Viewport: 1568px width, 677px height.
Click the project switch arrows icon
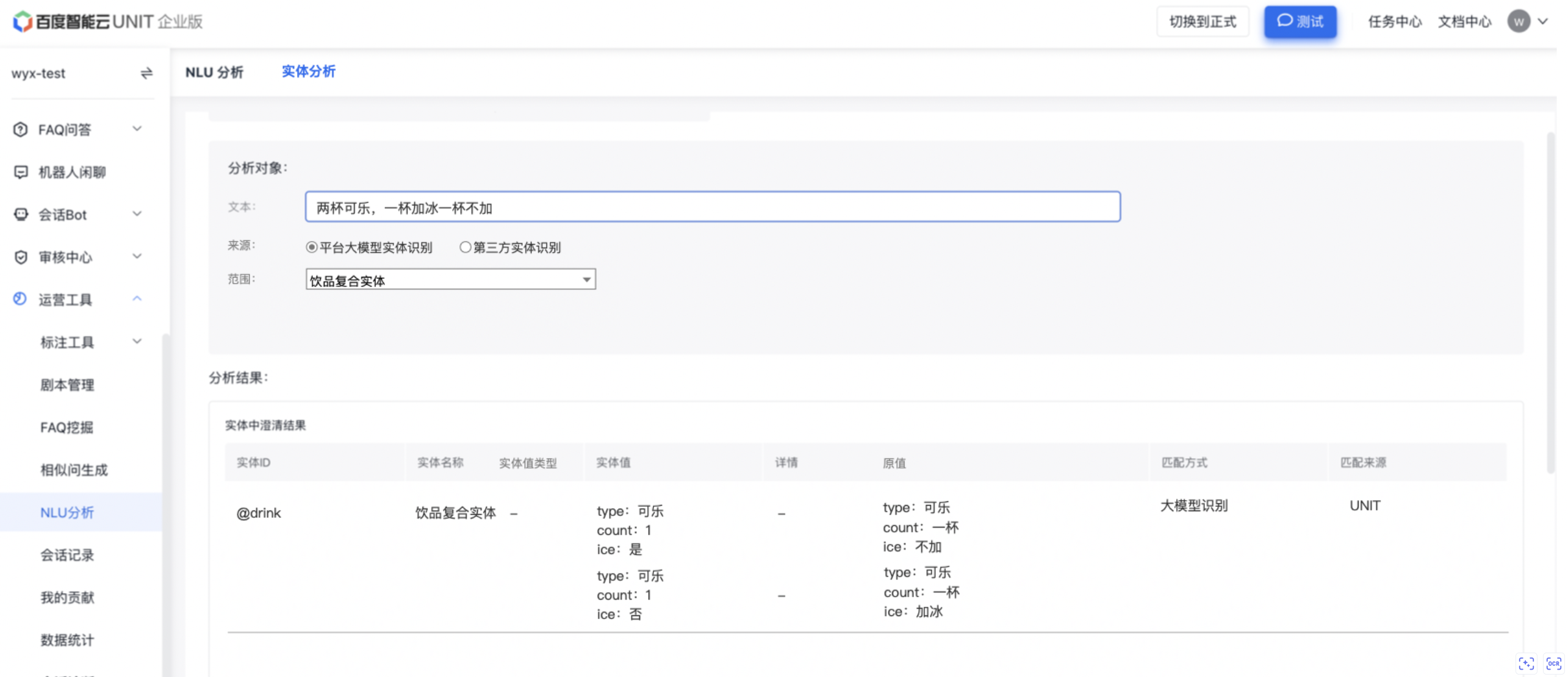(x=146, y=73)
